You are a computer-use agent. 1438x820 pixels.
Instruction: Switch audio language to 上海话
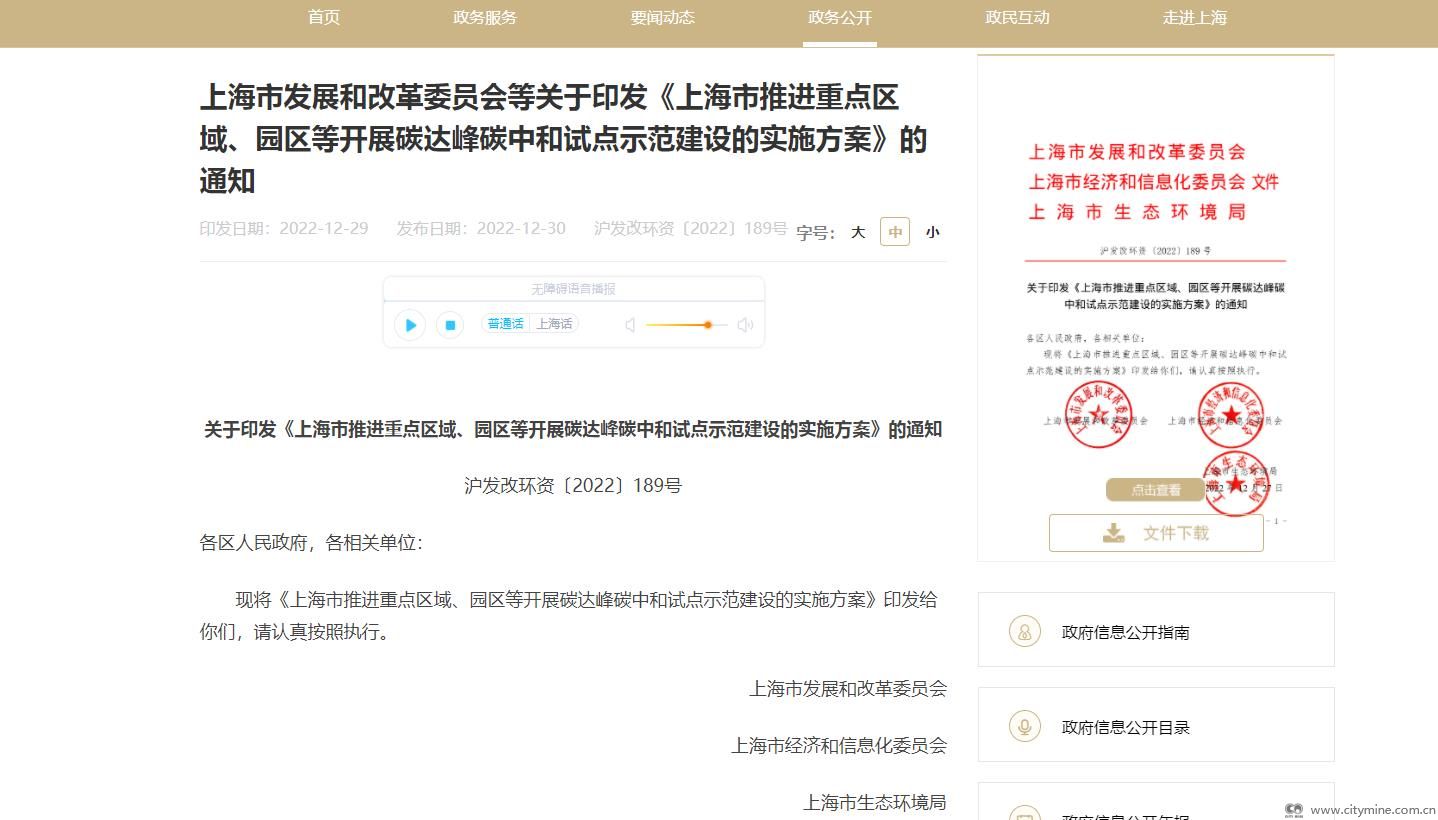[x=554, y=324]
